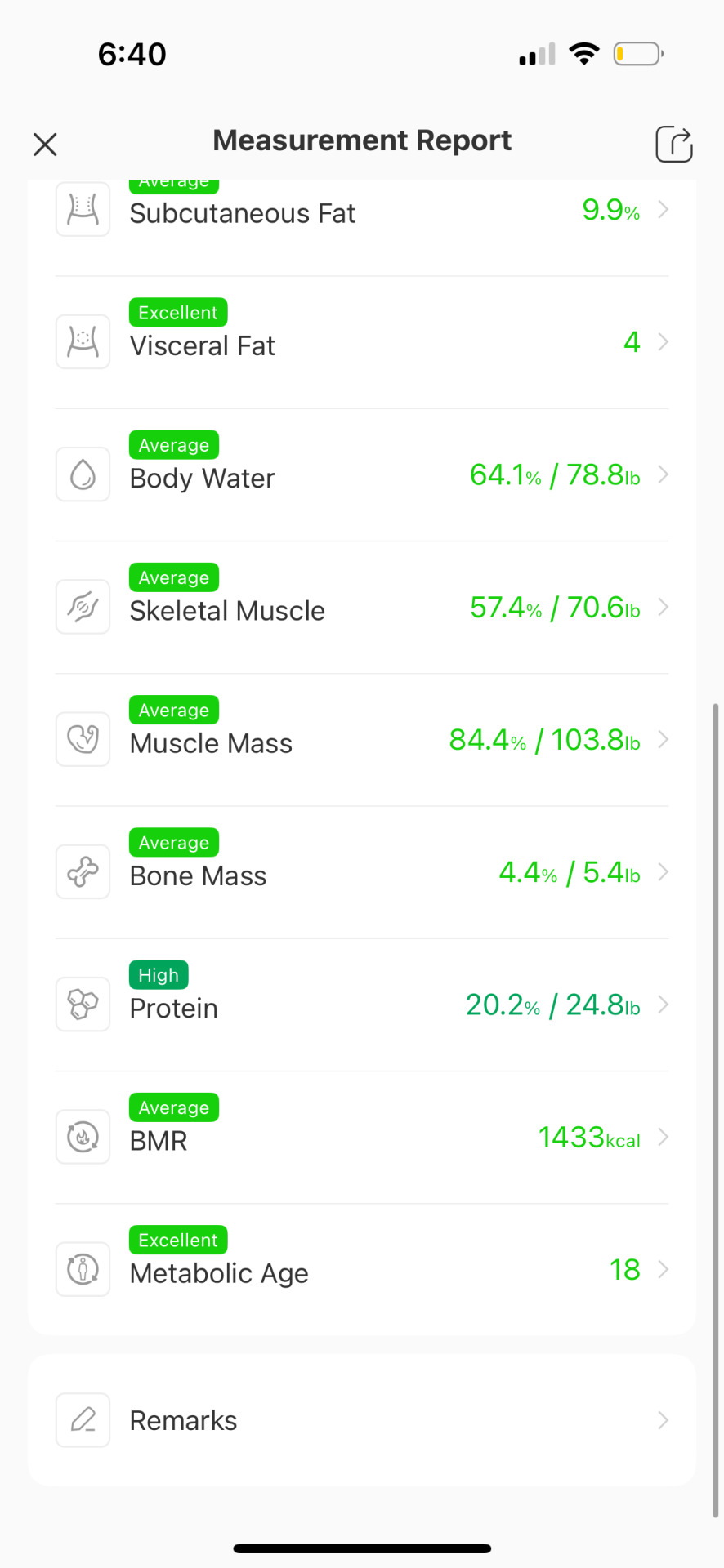Tap the BMR flame icon
This screenshot has height=1568, width=724.
(x=83, y=1137)
